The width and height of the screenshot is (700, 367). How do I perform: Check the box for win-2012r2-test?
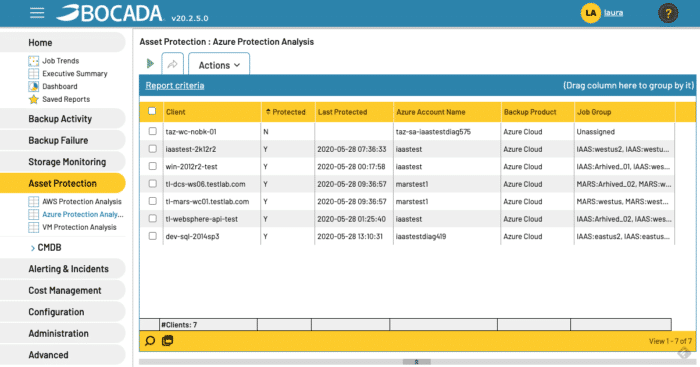pos(153,166)
